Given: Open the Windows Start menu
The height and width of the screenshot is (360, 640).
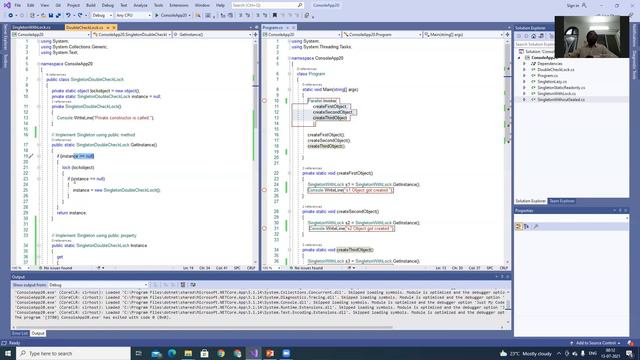Looking at the screenshot, I should pos(8,353).
